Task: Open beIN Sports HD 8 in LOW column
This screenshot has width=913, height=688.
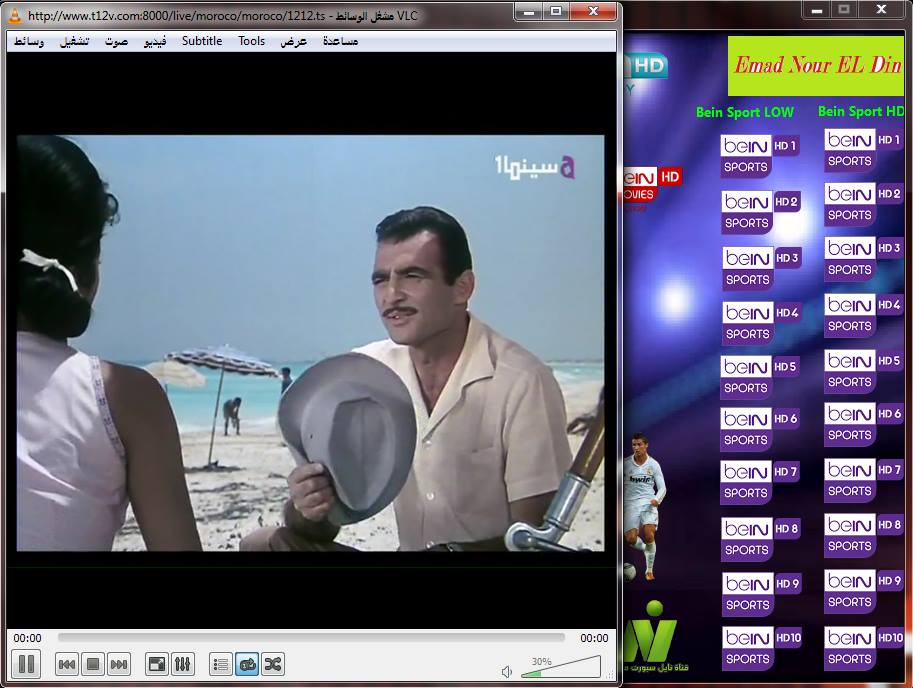Action: click(x=761, y=539)
